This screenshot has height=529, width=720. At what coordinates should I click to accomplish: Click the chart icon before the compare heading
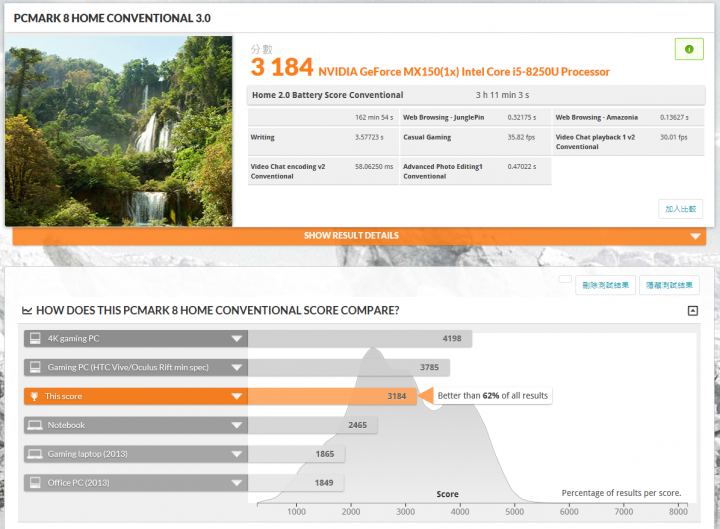(x=27, y=311)
